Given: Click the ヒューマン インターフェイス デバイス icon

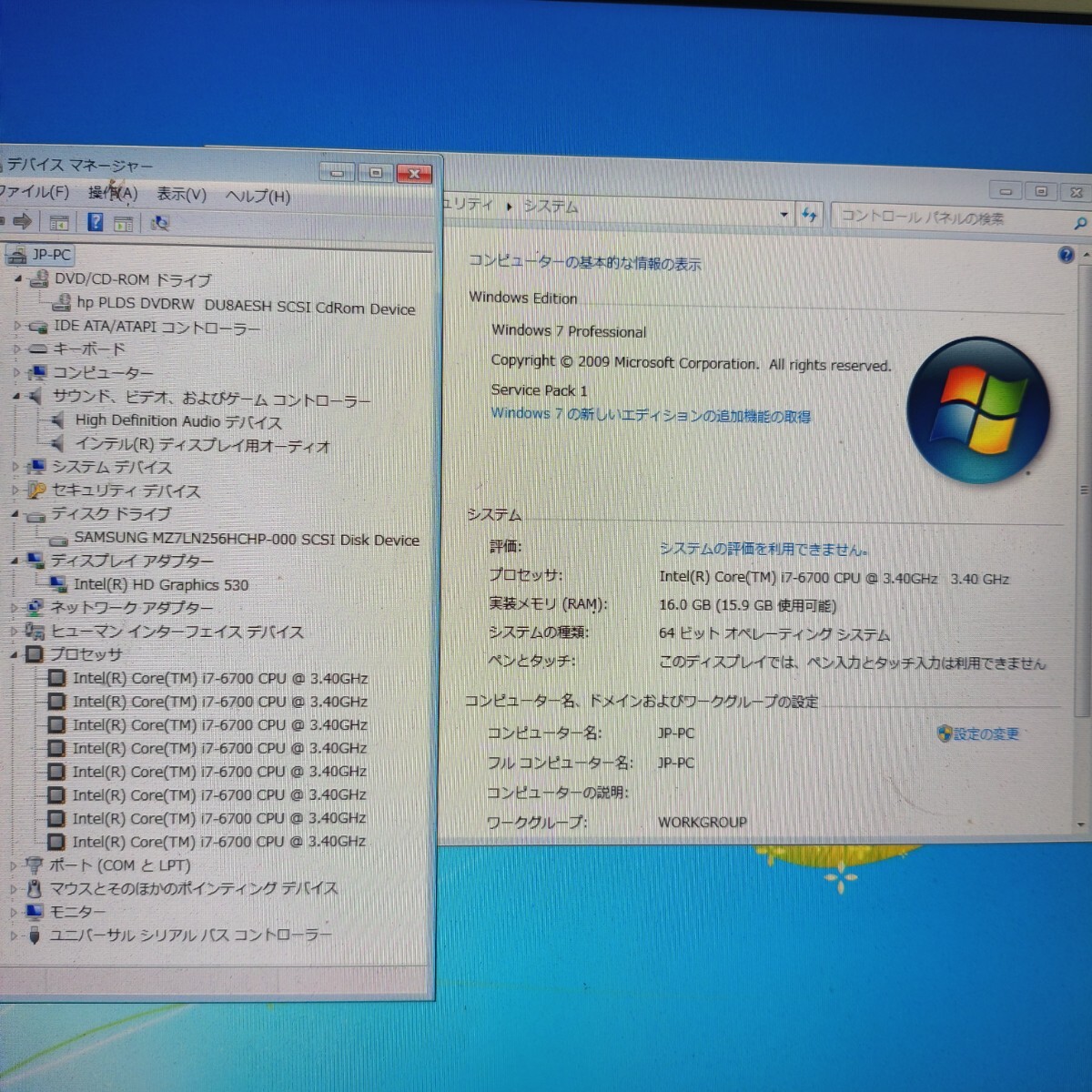Looking at the screenshot, I should coord(35,631).
